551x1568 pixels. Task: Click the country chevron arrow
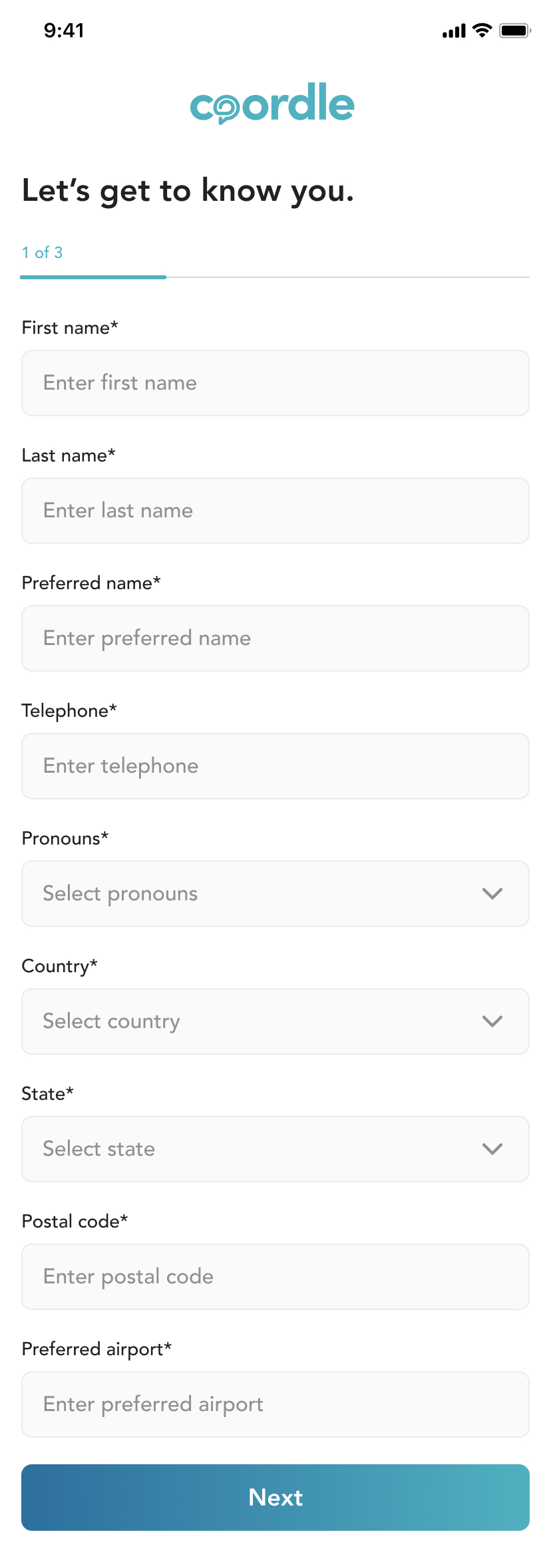pos(492,1021)
